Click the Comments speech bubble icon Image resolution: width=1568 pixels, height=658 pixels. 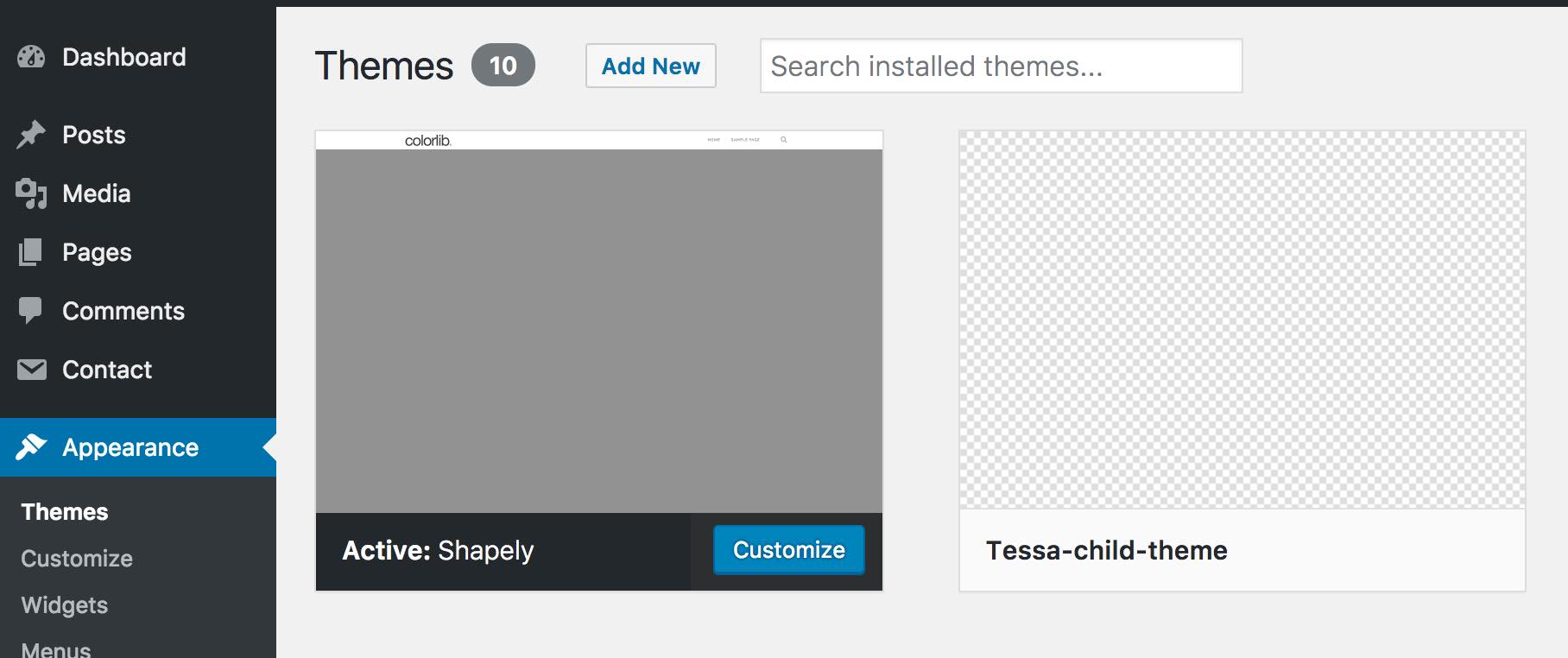[x=31, y=311]
